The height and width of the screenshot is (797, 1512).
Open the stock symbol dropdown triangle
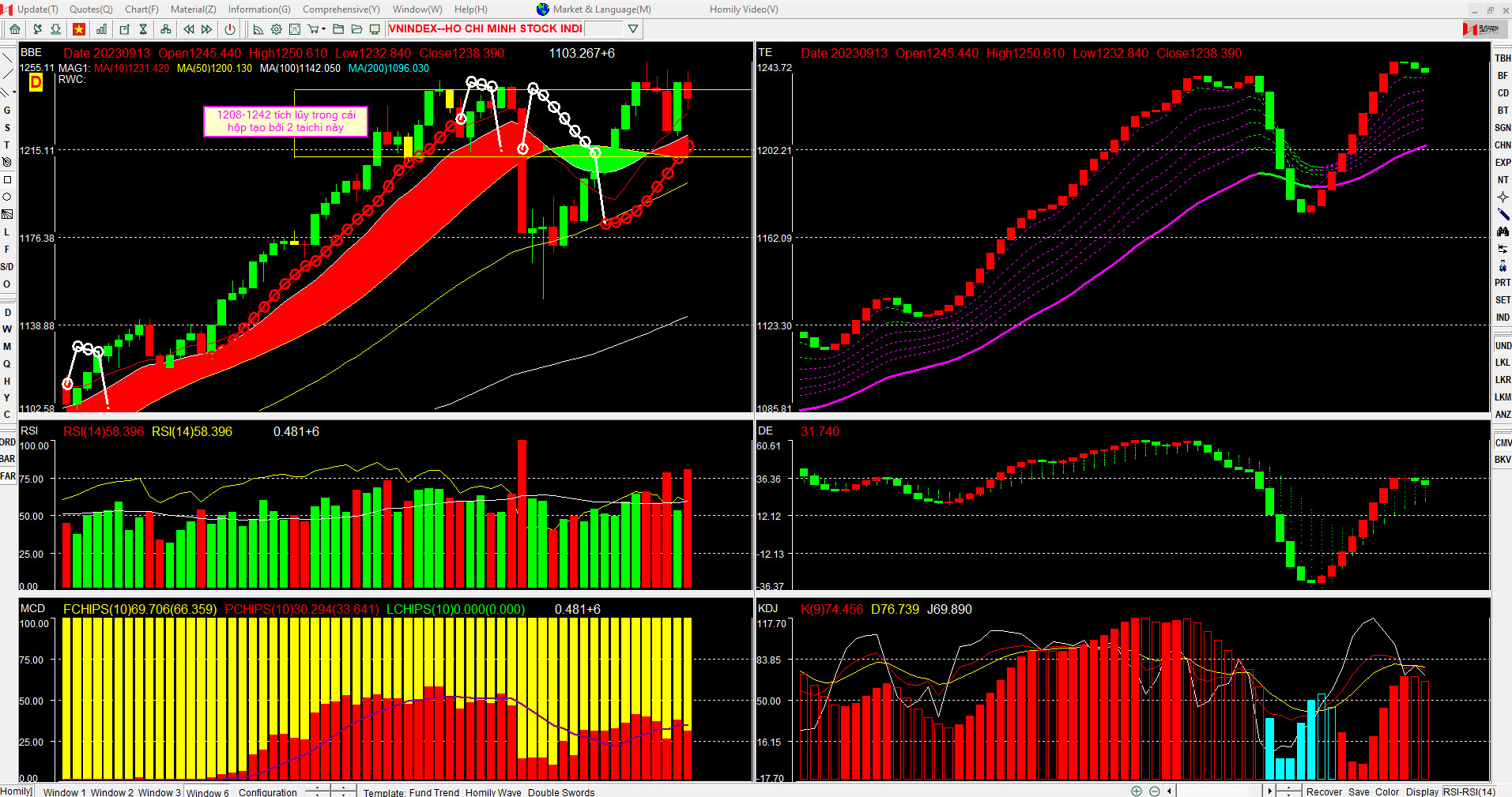(x=633, y=29)
